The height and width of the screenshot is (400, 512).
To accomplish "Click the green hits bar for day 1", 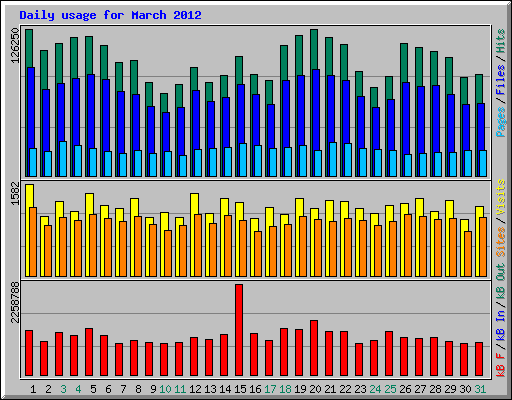I will (x=29, y=48).
